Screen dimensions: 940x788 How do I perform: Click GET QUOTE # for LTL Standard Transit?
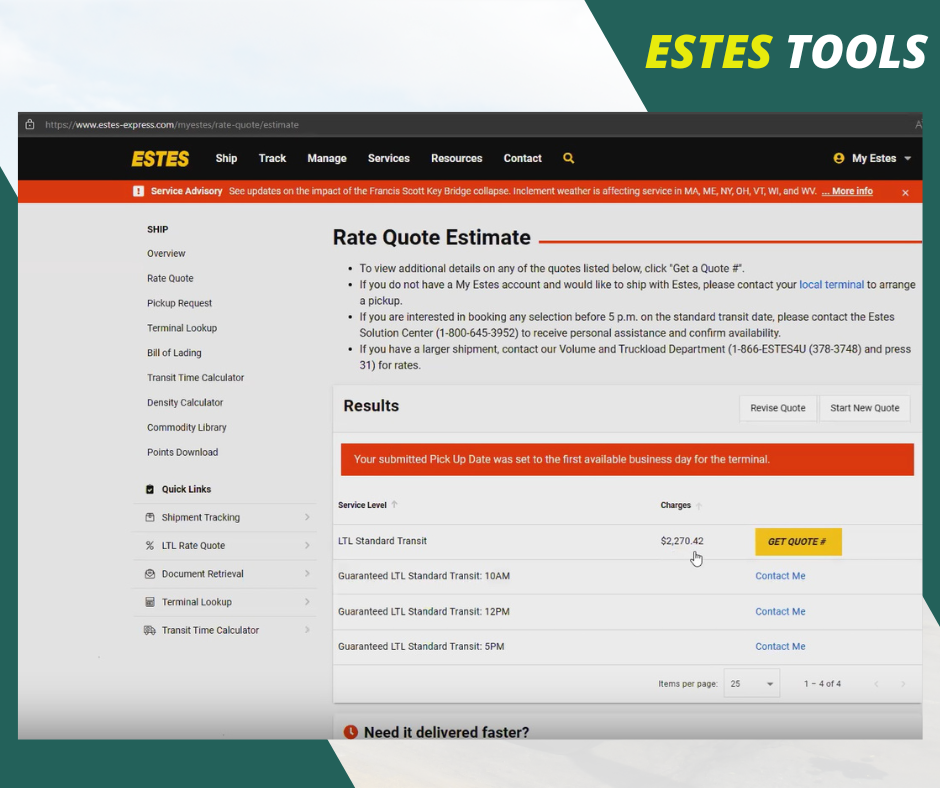tap(798, 542)
